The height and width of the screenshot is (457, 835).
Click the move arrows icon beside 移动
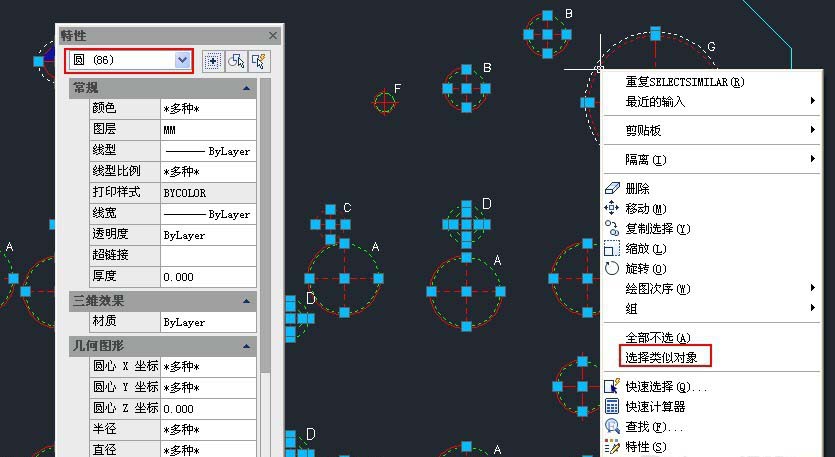[612, 208]
